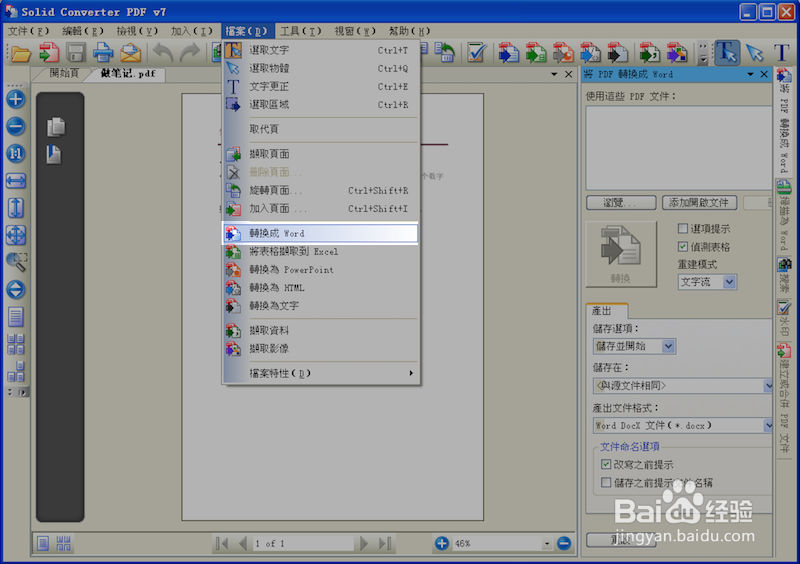
Task: Switch to the 做笔记.pdf tab
Action: tap(128, 73)
